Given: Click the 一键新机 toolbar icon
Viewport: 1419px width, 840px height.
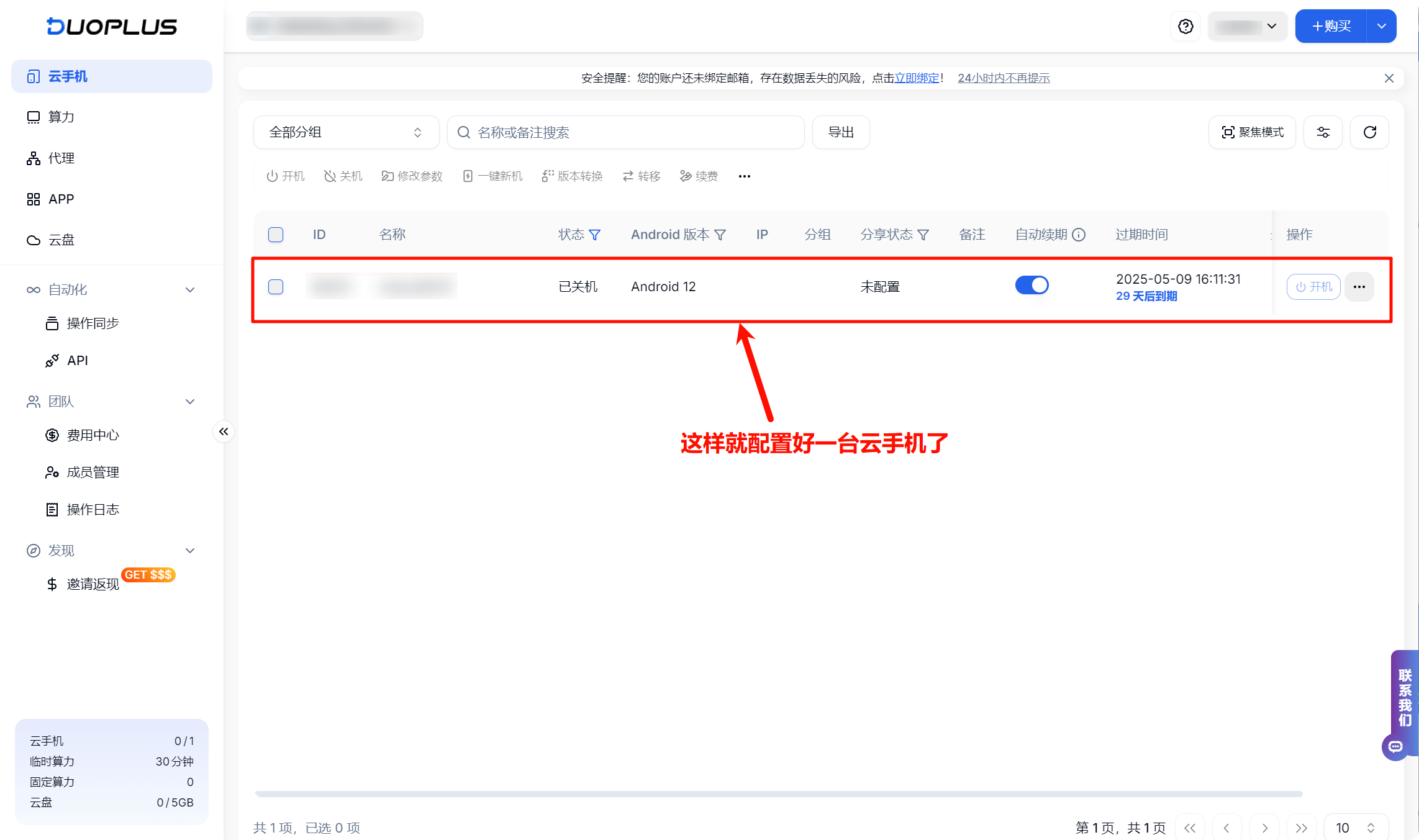Looking at the screenshot, I should pos(492,176).
